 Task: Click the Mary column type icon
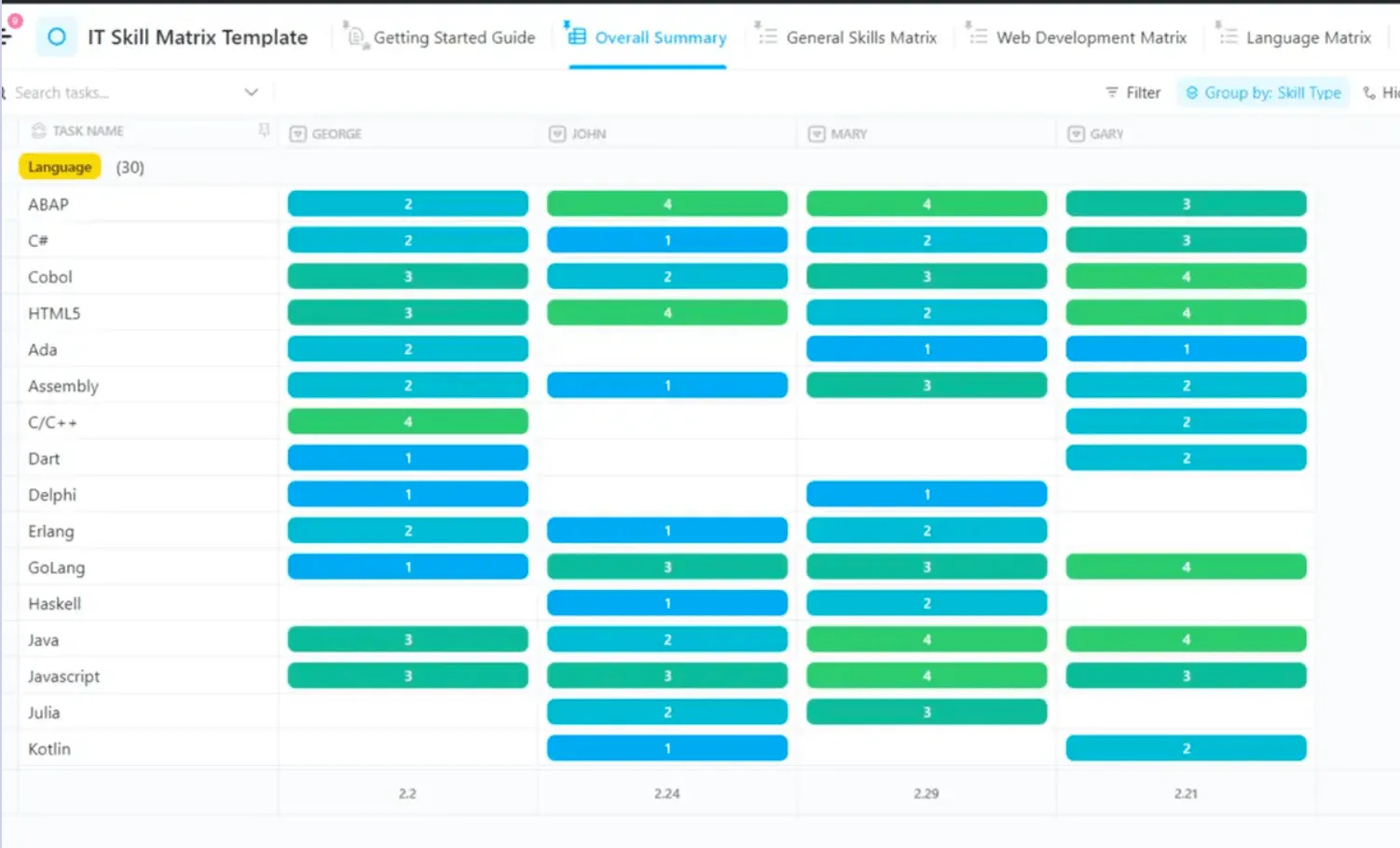tap(817, 134)
